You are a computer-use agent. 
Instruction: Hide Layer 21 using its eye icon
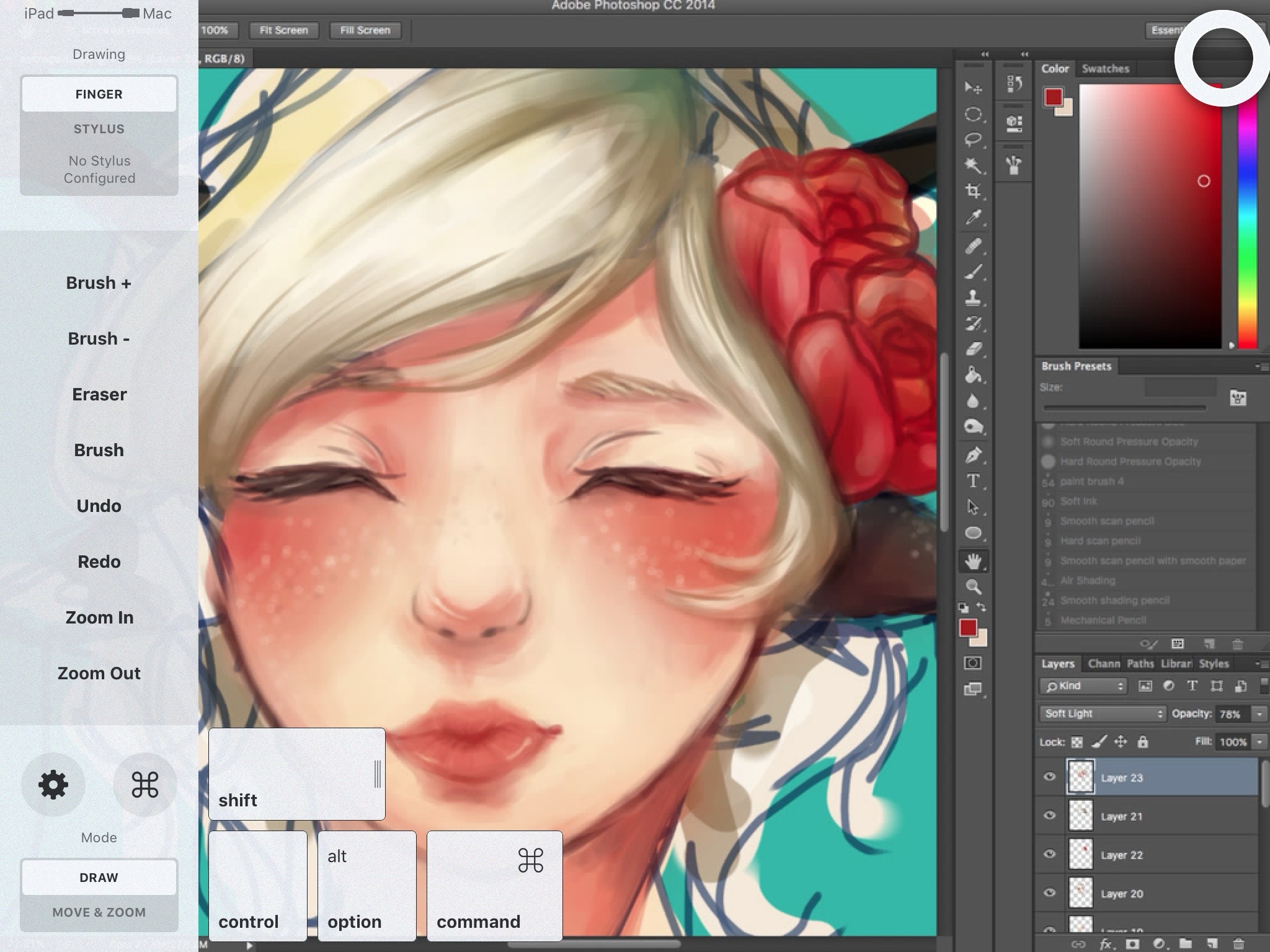click(1049, 816)
